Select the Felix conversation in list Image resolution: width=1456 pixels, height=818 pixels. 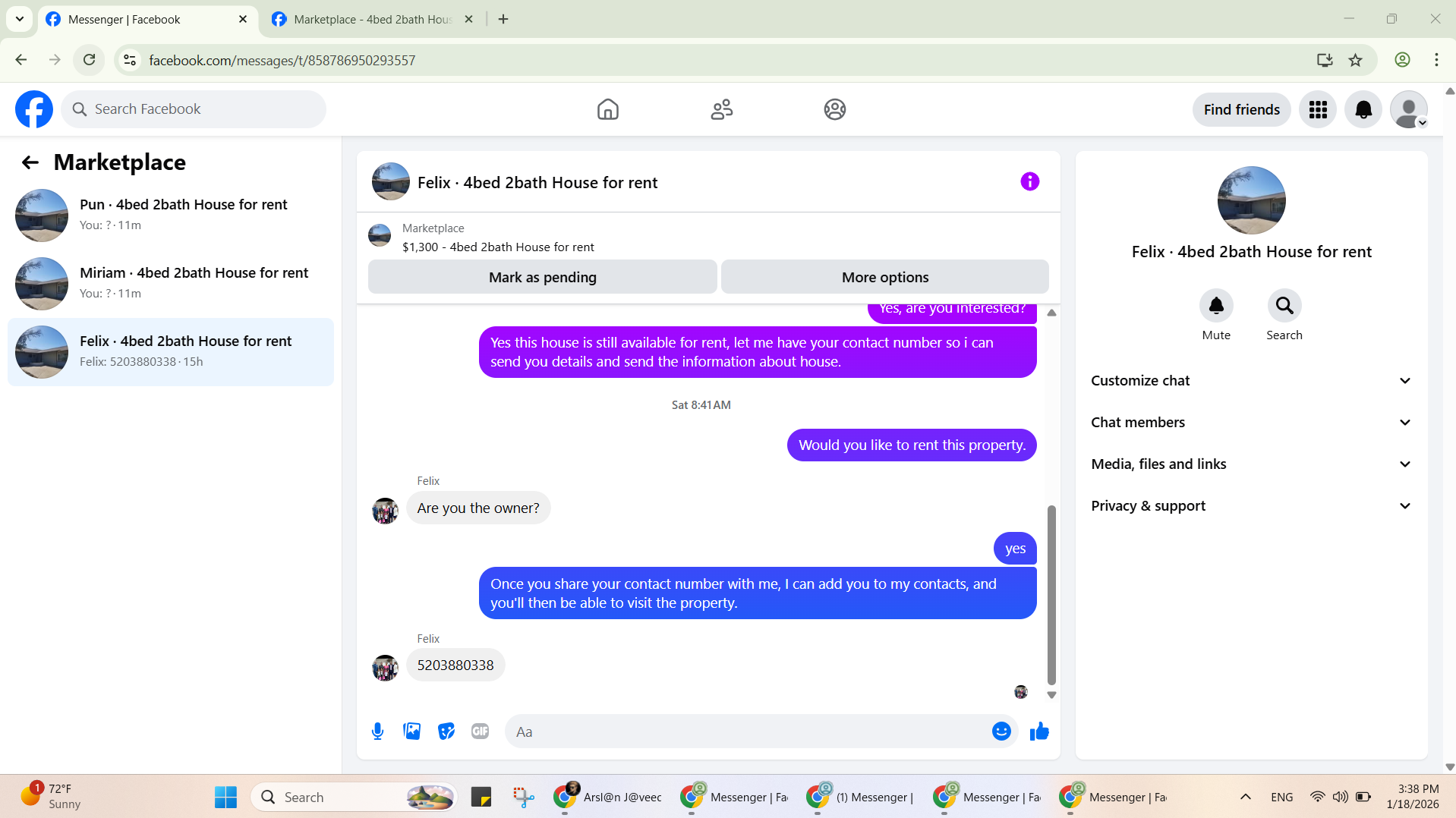(x=171, y=351)
